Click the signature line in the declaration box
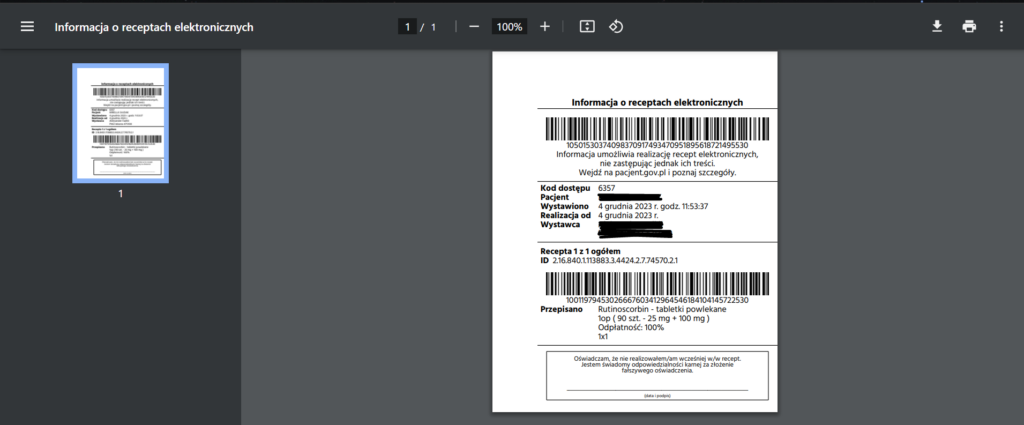 pyautogui.click(x=657, y=389)
